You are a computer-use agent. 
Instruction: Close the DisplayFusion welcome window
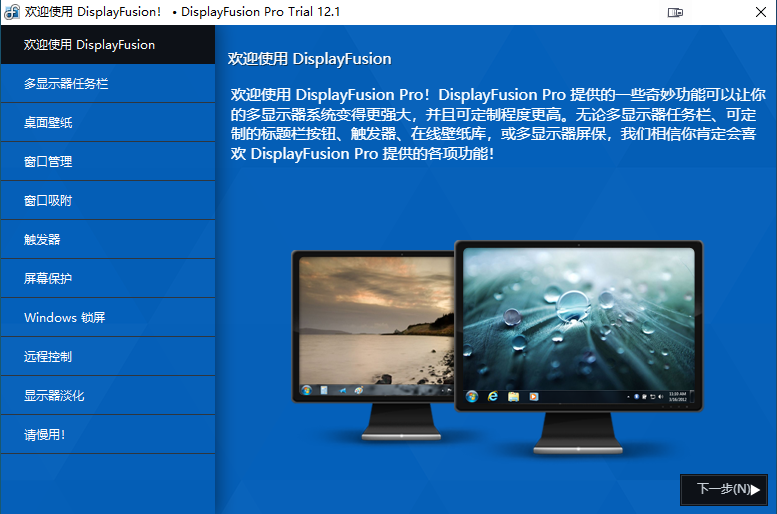761,12
